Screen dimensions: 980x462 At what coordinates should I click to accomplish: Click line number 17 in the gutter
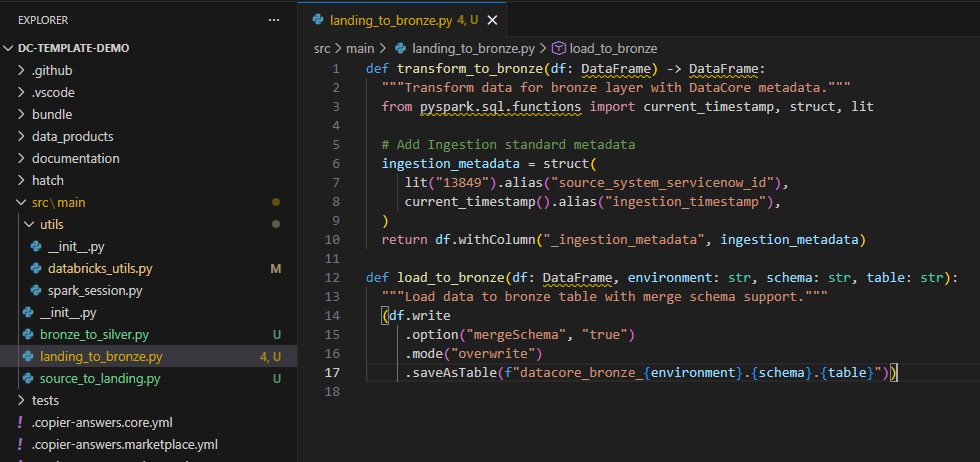coord(332,373)
